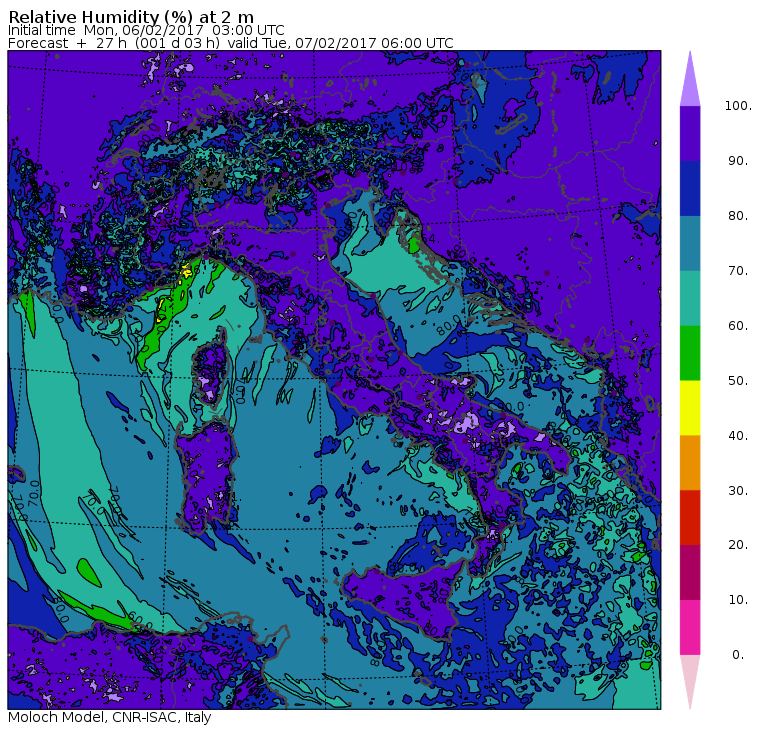Click the 50-60 green color bar segment
This screenshot has height=731, width=760.
pos(690,353)
